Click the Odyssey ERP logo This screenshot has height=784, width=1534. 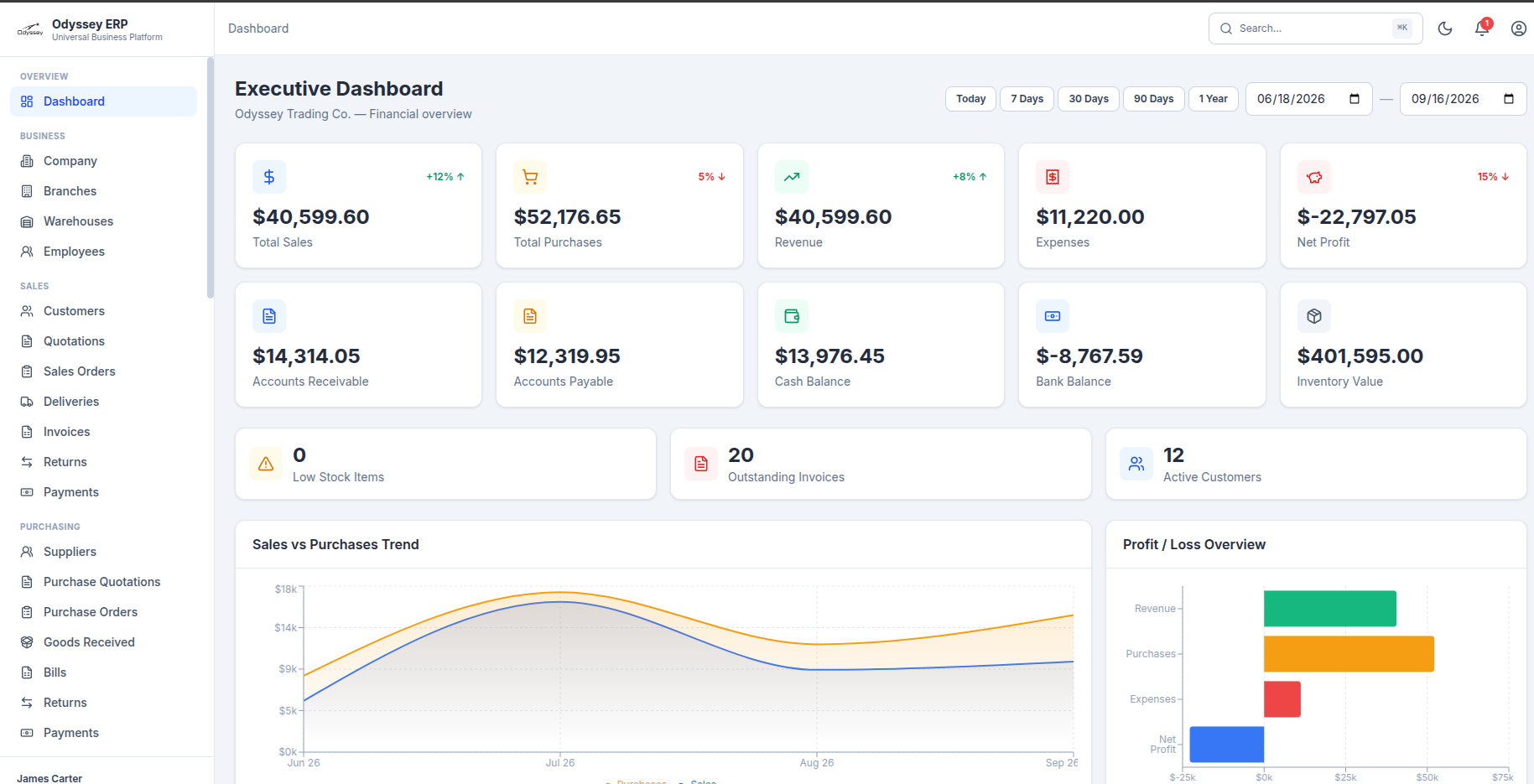30,30
